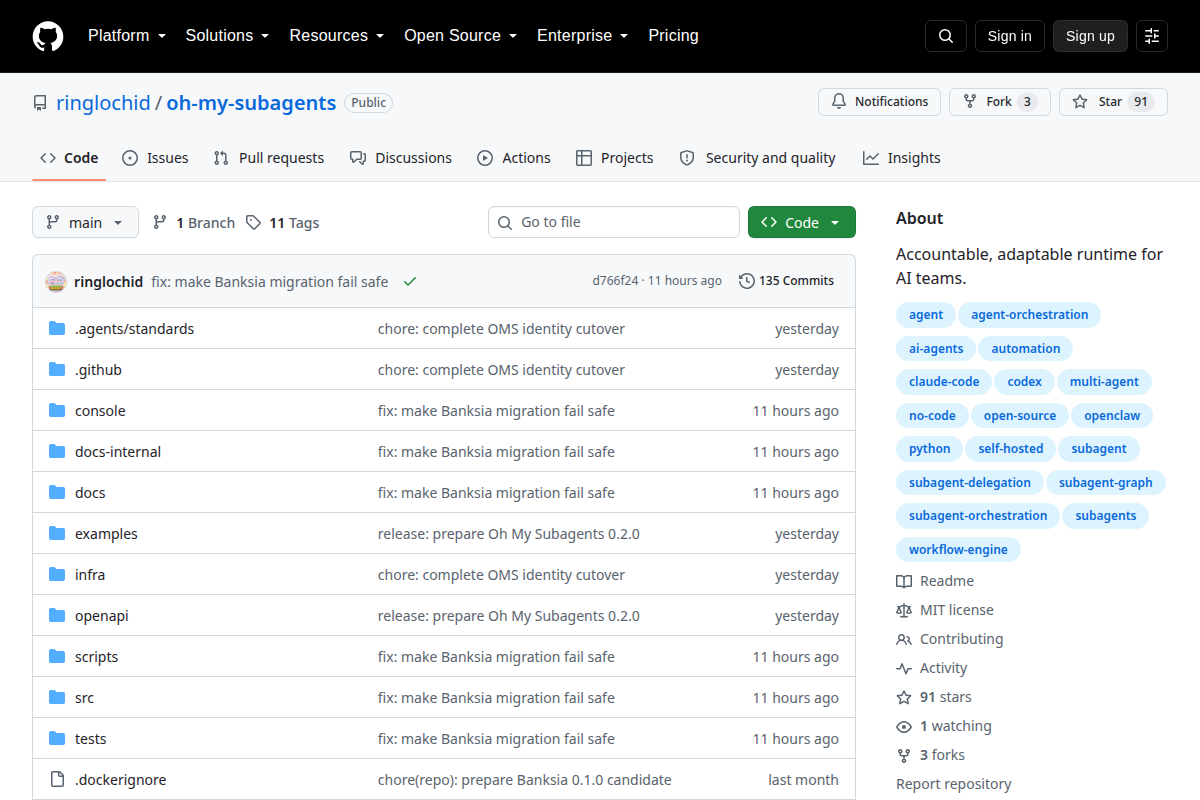Click the folder icon beside .agents/standards

[x=57, y=329]
